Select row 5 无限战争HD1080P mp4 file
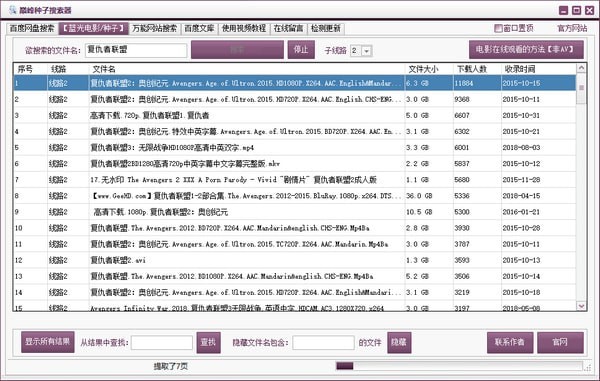Viewport: 600px width, 381px height. click(172, 148)
